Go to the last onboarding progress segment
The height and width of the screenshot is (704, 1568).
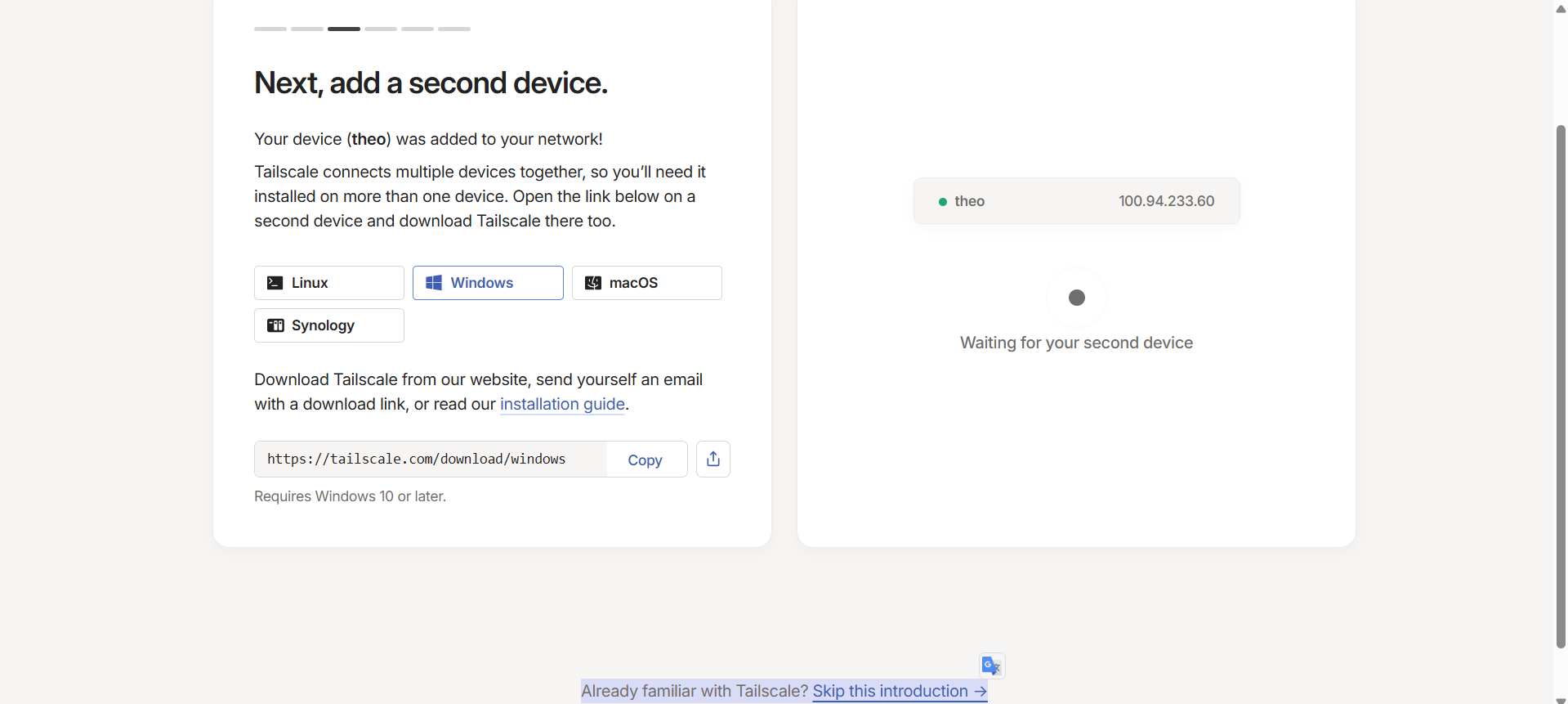(x=454, y=29)
